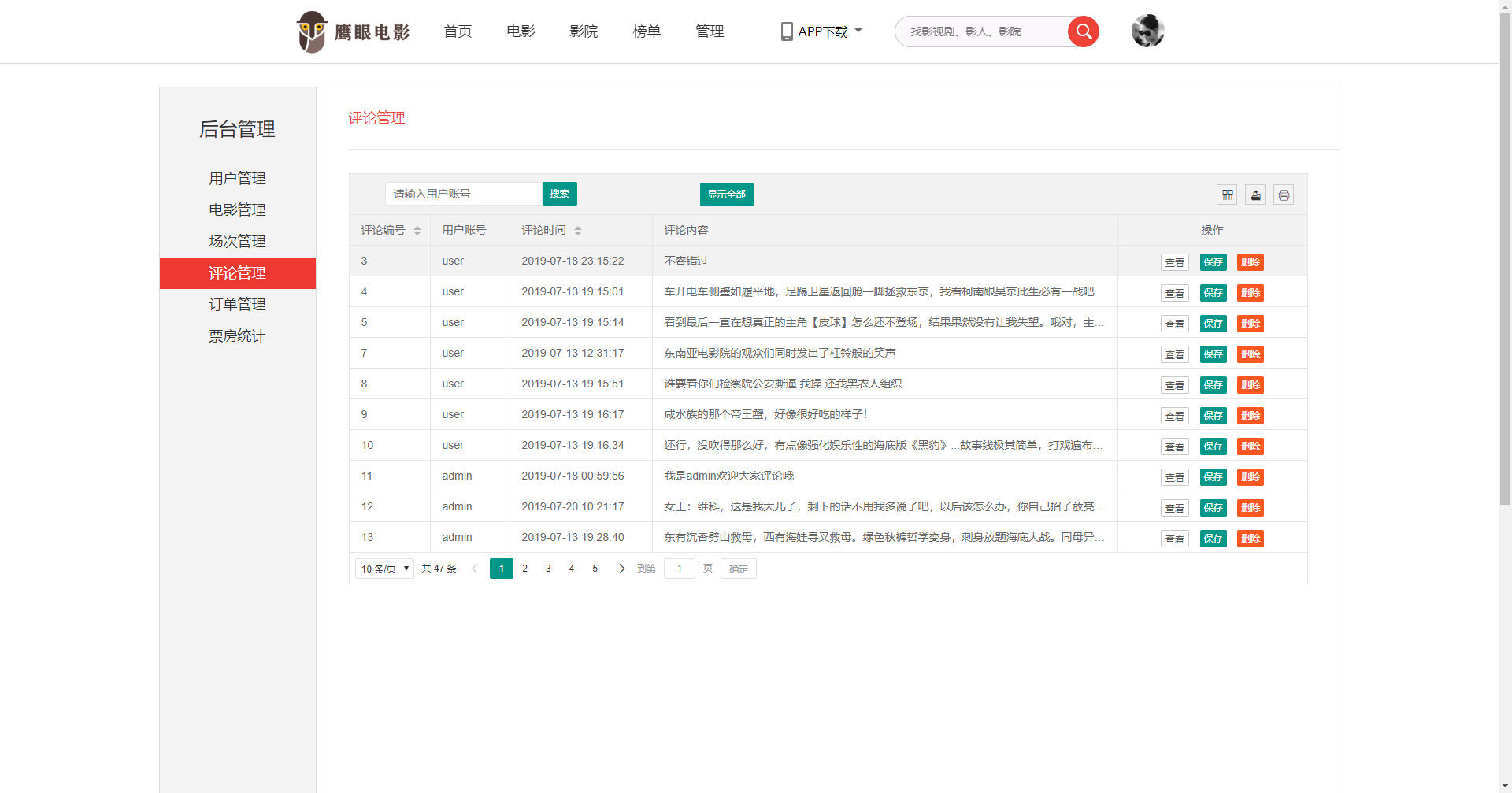Image resolution: width=1512 pixels, height=793 pixels.
Task: Open 用户管理 in the sidebar
Action: click(x=237, y=179)
